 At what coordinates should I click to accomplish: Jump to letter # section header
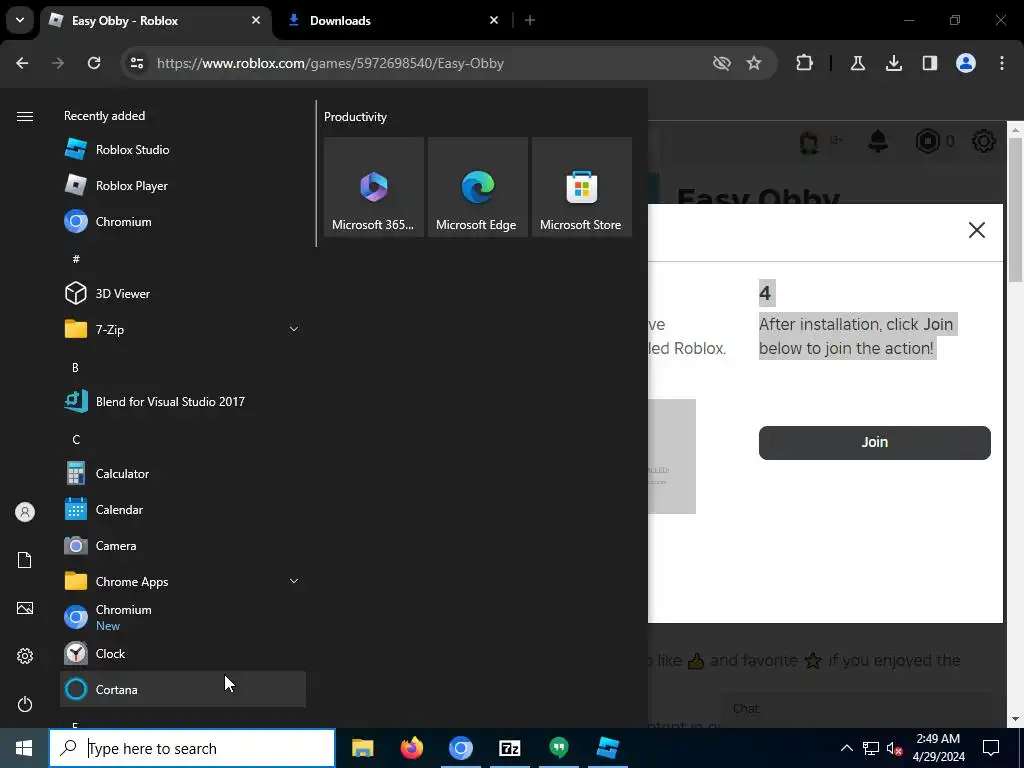[x=76, y=259]
